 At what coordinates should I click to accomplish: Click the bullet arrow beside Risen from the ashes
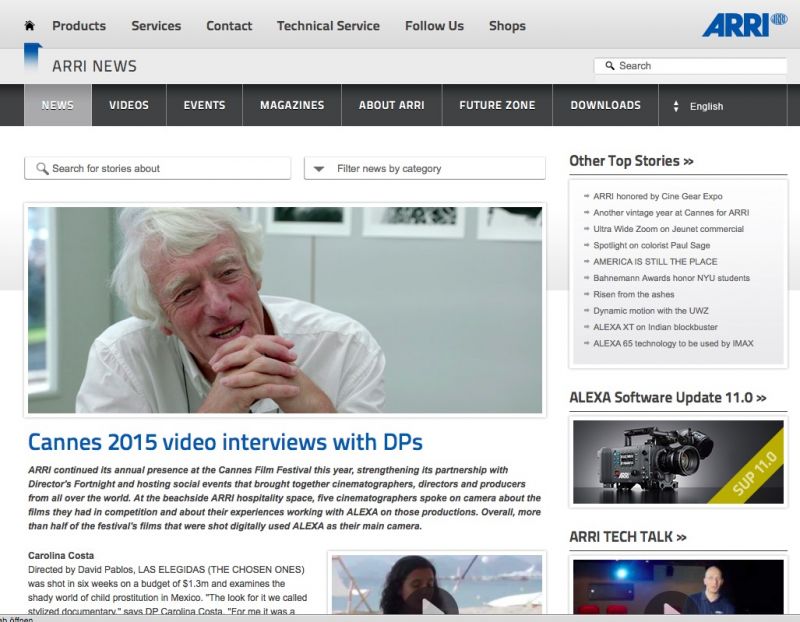click(586, 294)
